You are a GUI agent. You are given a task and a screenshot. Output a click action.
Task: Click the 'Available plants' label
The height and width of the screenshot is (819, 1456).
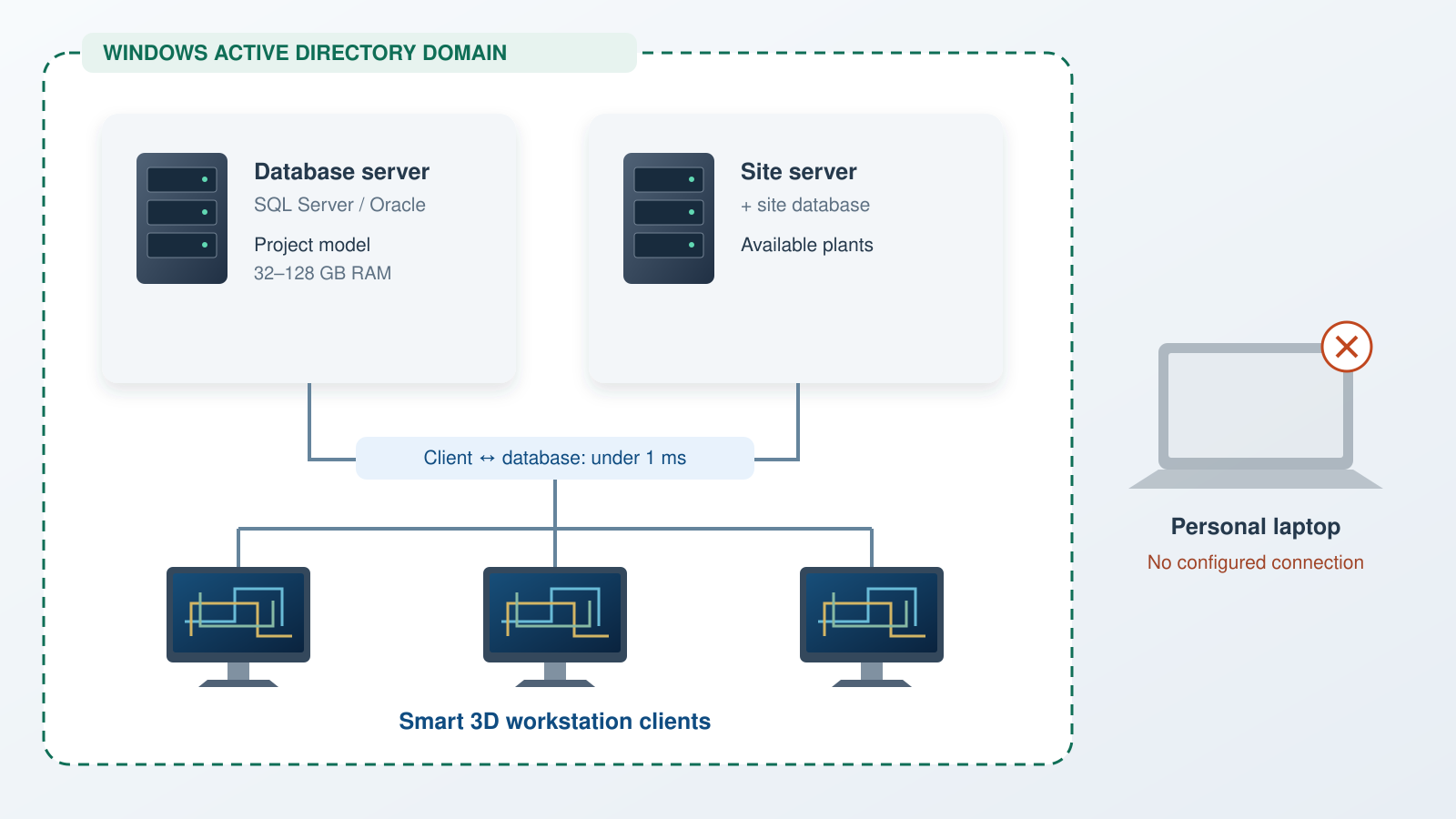click(x=806, y=245)
